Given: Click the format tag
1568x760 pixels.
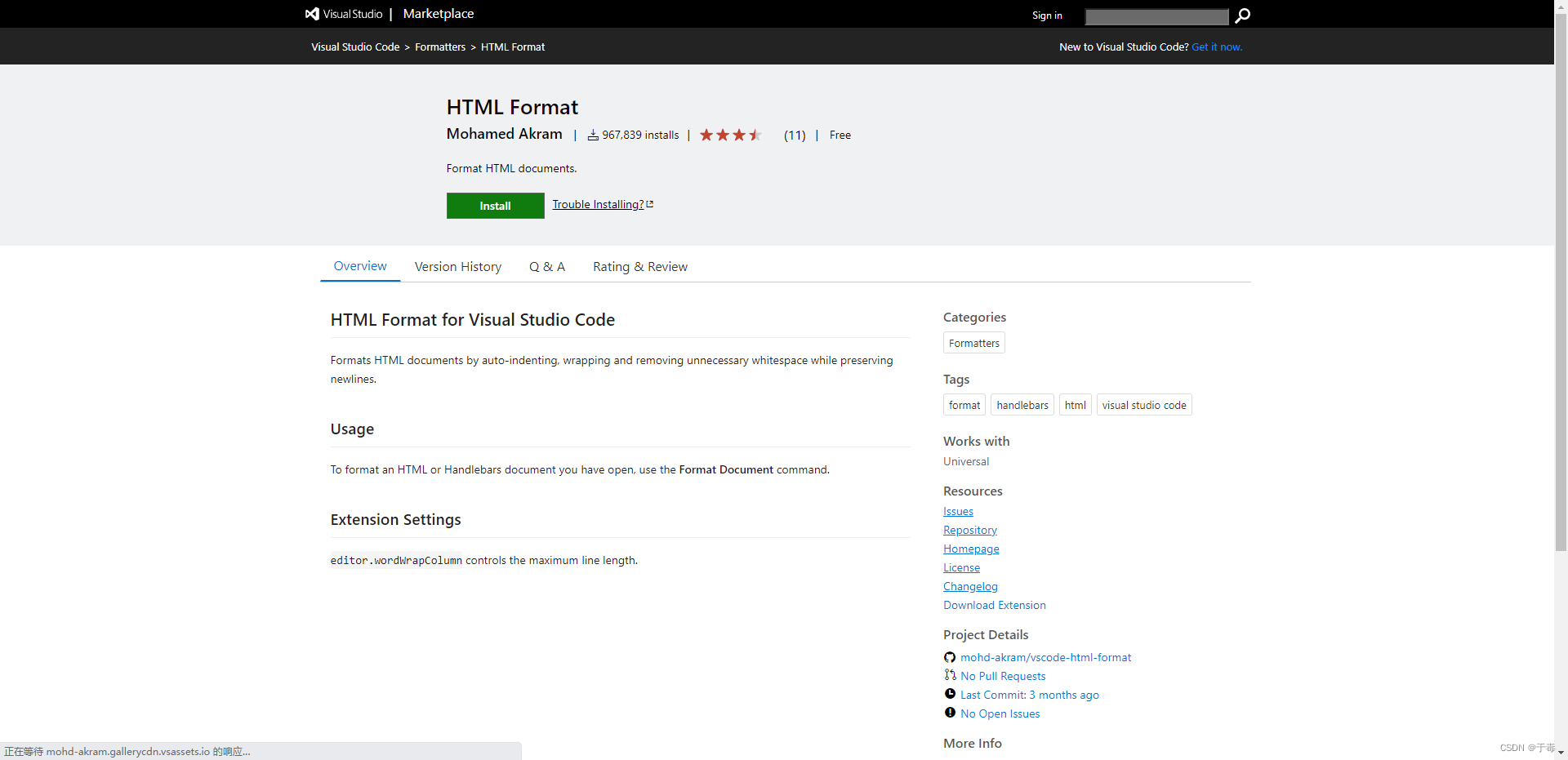Looking at the screenshot, I should click(964, 405).
